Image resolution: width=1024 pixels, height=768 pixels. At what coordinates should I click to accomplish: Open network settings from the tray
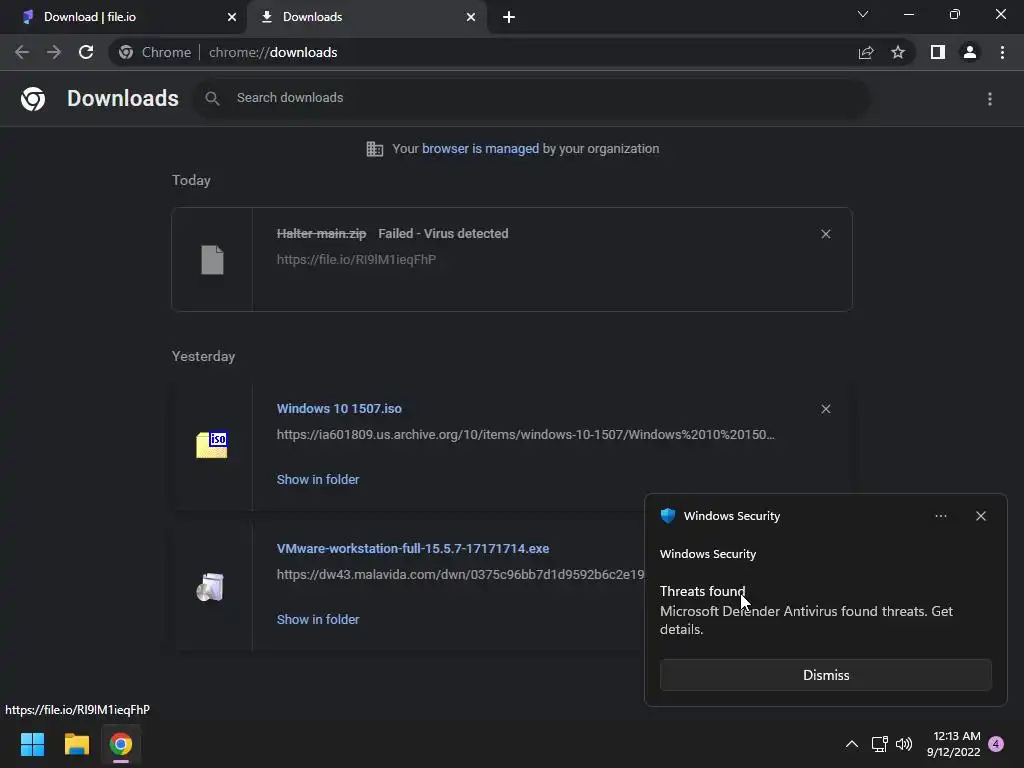click(879, 744)
